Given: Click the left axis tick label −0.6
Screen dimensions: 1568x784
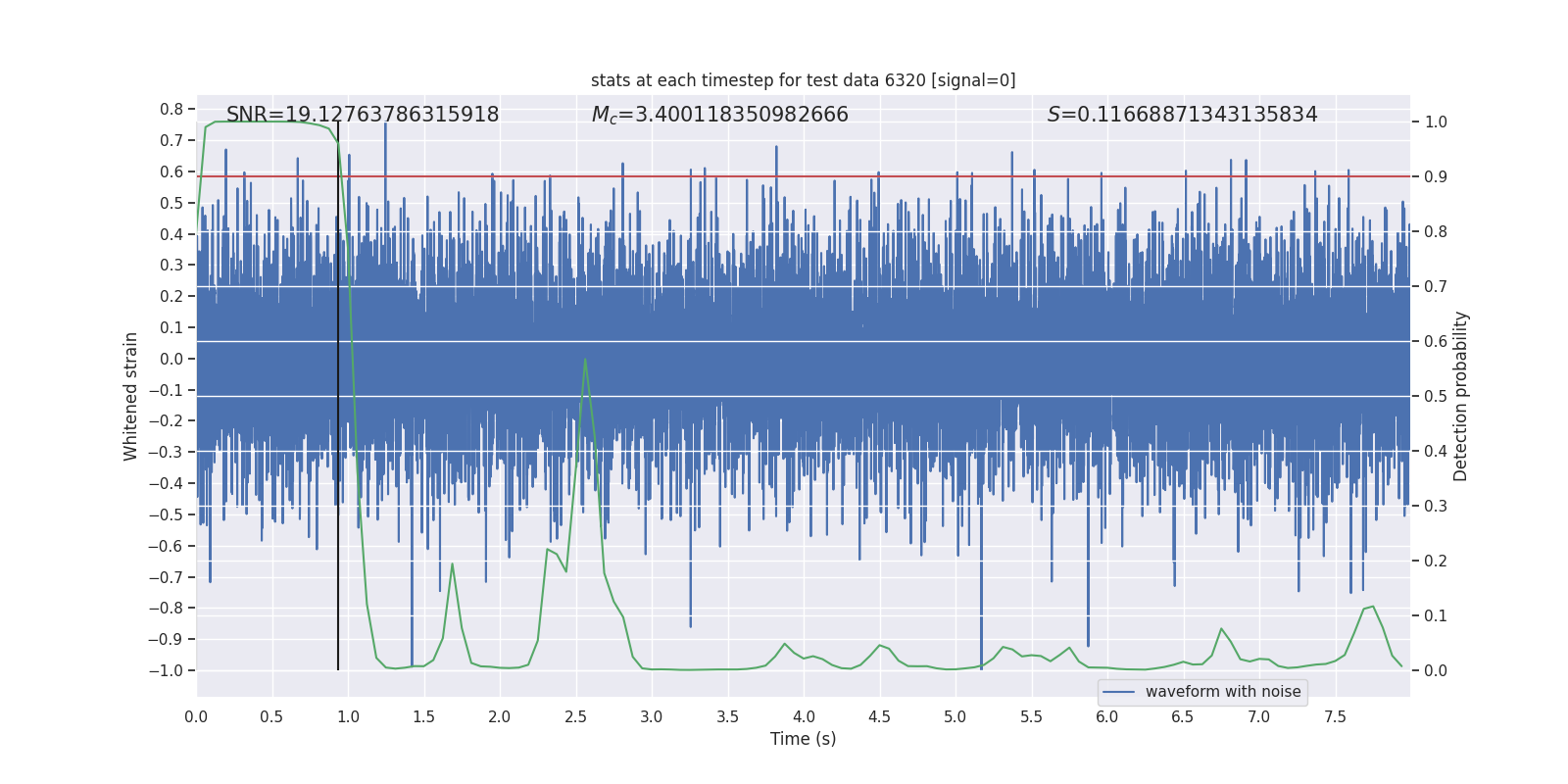Looking at the screenshot, I should (x=166, y=546).
